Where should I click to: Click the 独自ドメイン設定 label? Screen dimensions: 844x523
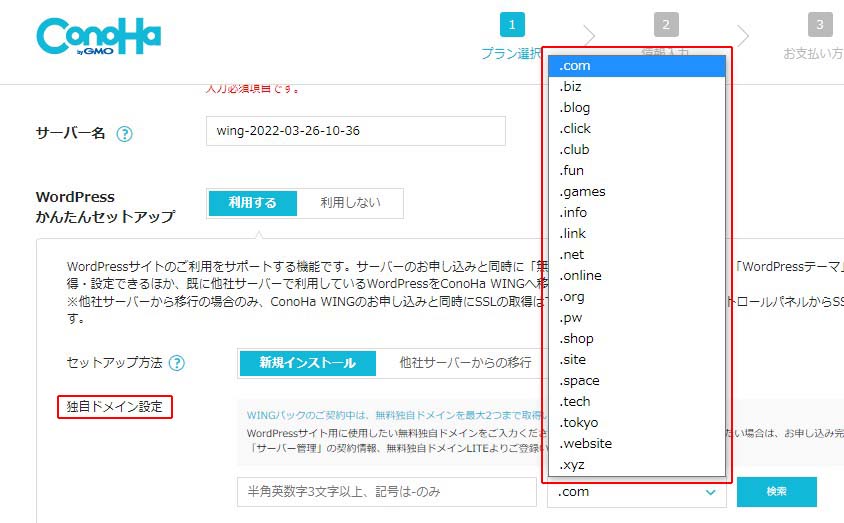click(x=115, y=407)
